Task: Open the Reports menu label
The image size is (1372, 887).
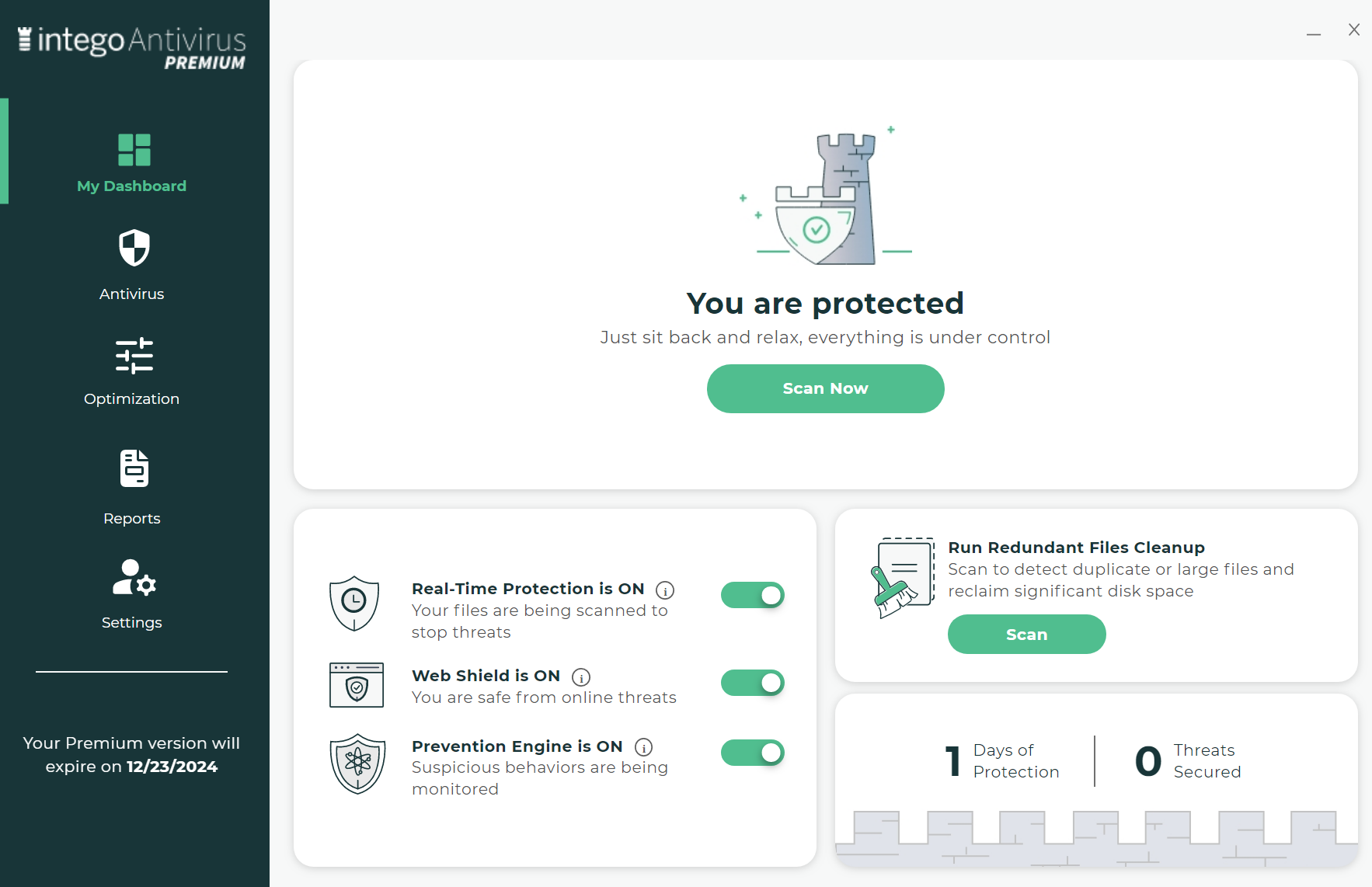Action: pyautogui.click(x=131, y=519)
